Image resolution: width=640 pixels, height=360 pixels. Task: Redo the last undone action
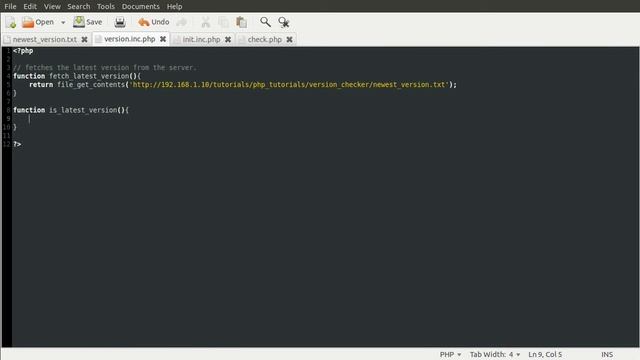pos(182,22)
